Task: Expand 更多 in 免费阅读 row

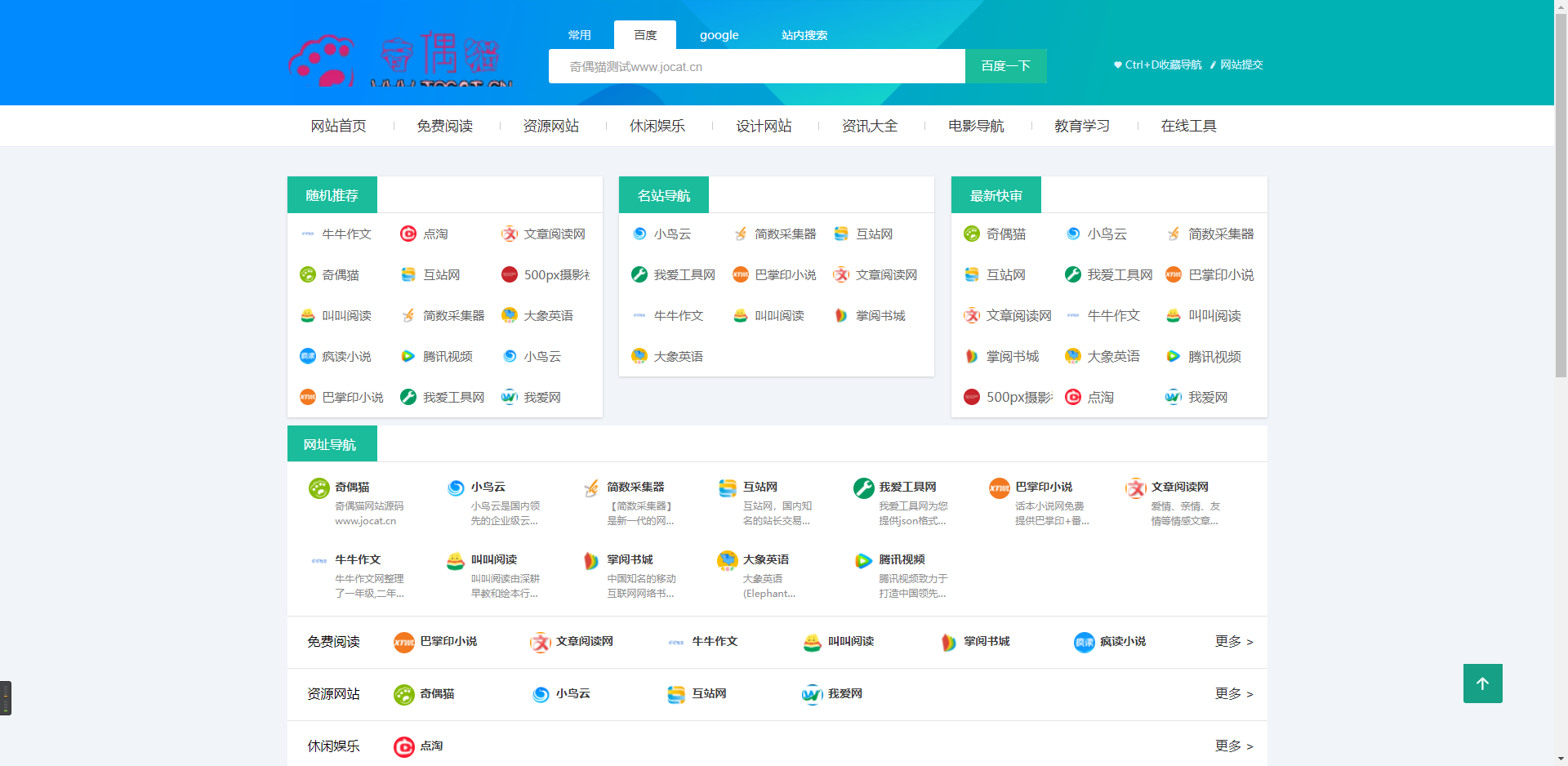Action: point(1234,642)
